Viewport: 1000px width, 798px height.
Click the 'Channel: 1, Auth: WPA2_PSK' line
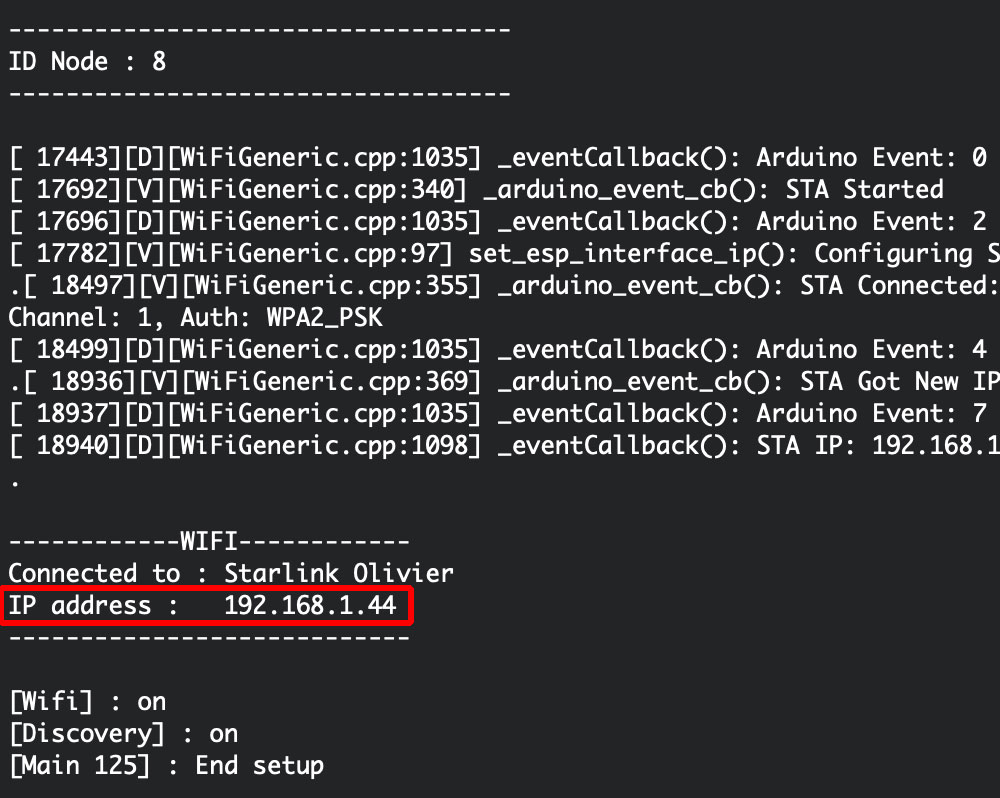(x=196, y=318)
